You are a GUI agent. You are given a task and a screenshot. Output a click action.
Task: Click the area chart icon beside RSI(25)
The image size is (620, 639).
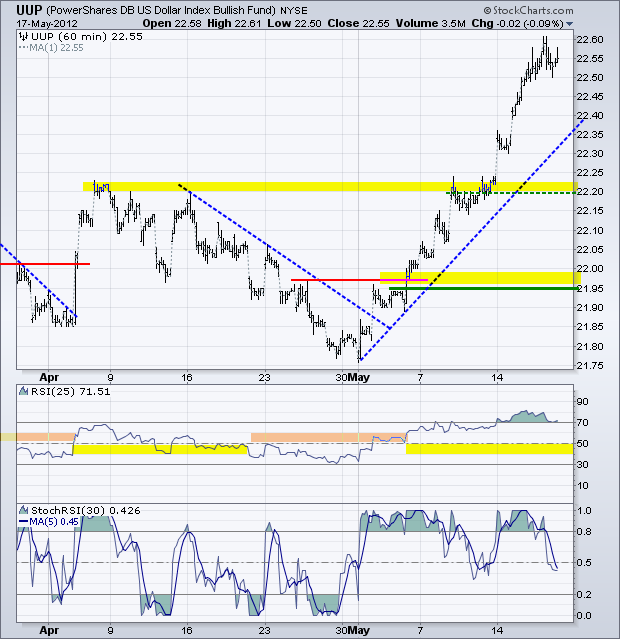coord(24,392)
